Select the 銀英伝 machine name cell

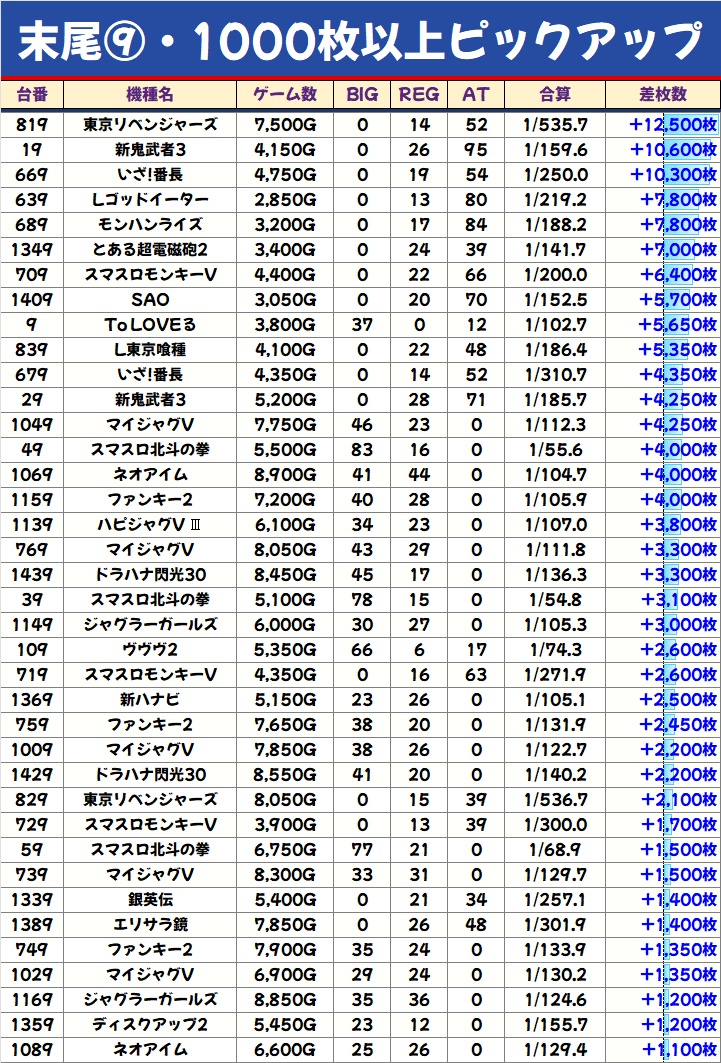click(x=150, y=900)
